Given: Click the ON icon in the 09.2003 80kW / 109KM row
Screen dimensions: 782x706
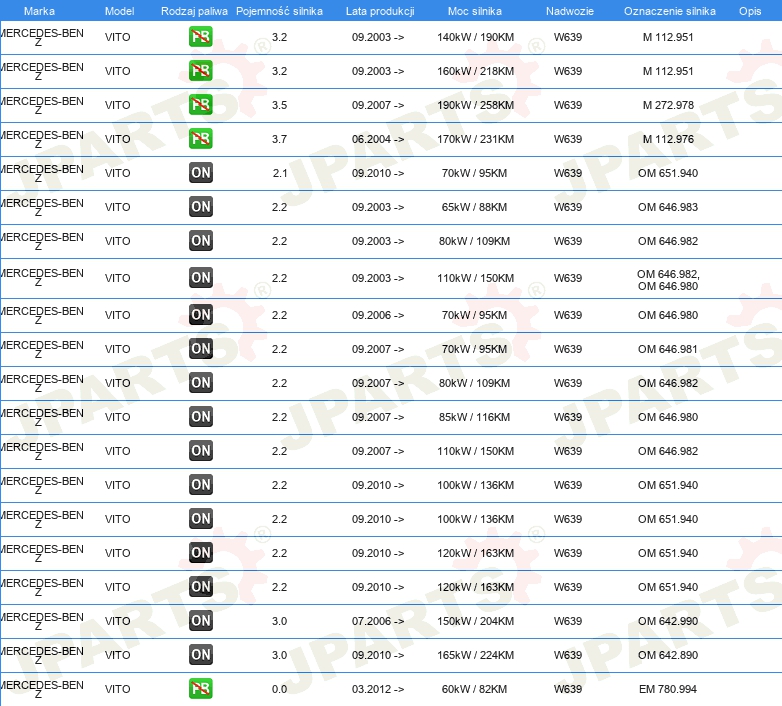Looking at the screenshot, I should coord(200,240).
